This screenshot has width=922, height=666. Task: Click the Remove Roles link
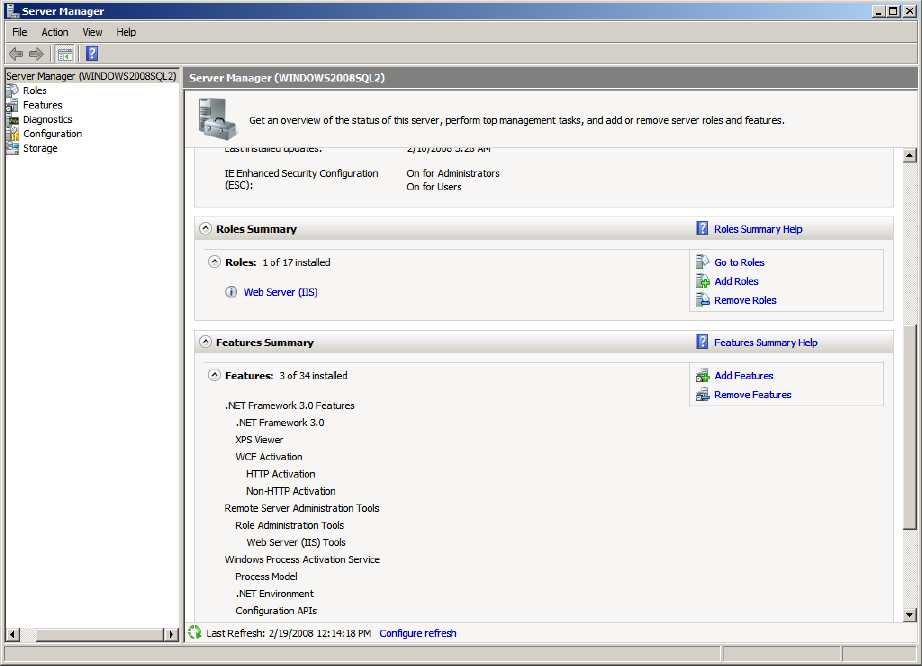745,300
